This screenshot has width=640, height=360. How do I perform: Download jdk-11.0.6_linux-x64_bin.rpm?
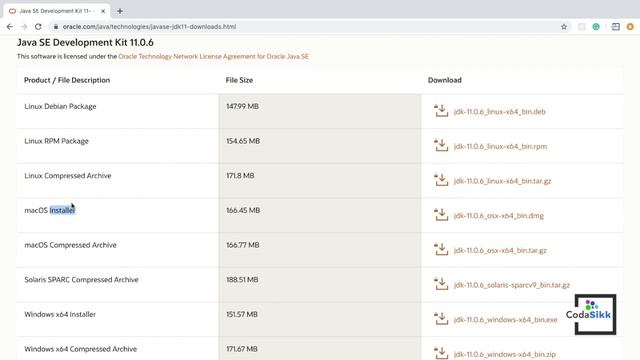coord(500,146)
